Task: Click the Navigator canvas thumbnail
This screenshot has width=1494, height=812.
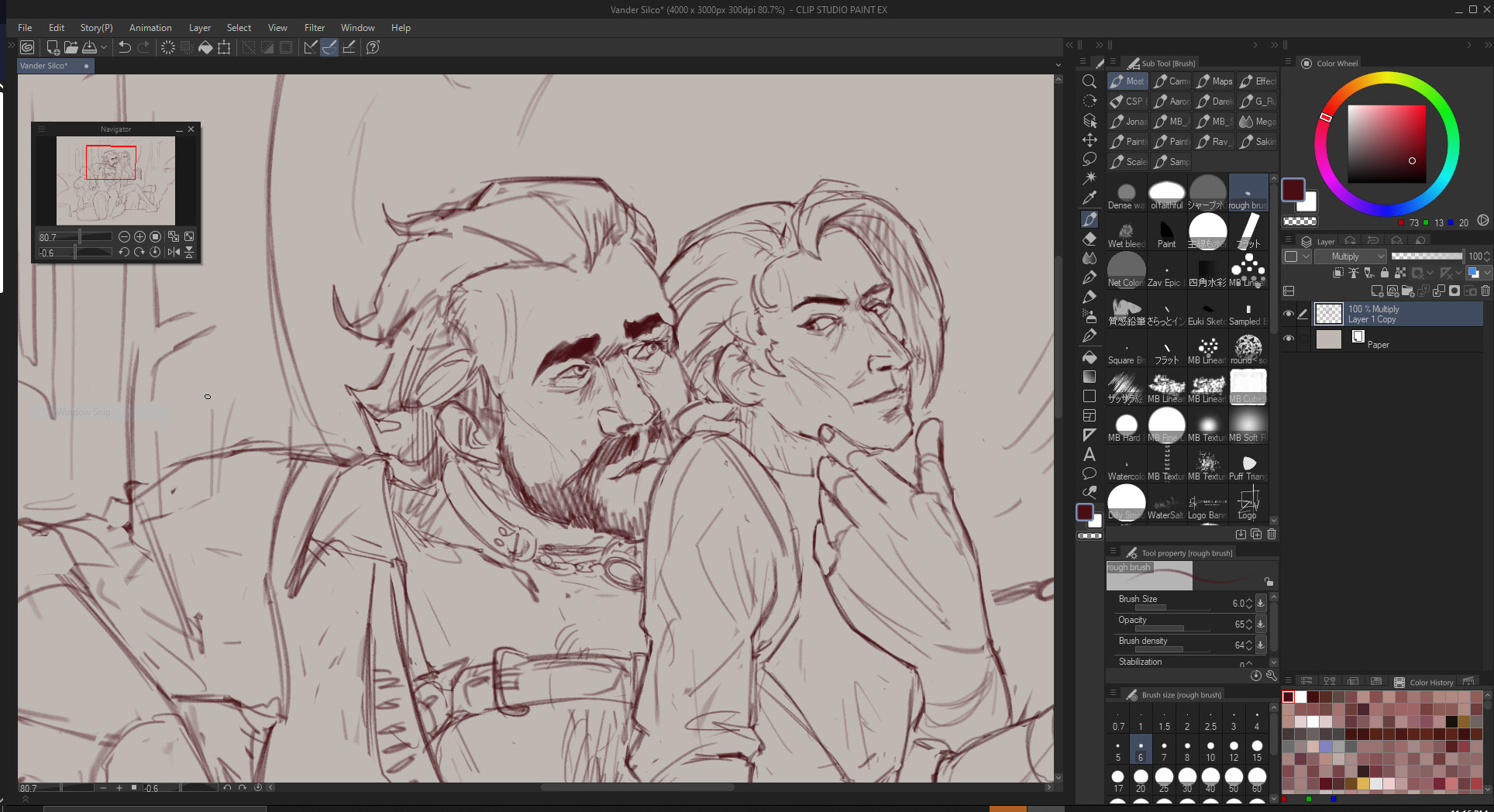Action: (115, 181)
